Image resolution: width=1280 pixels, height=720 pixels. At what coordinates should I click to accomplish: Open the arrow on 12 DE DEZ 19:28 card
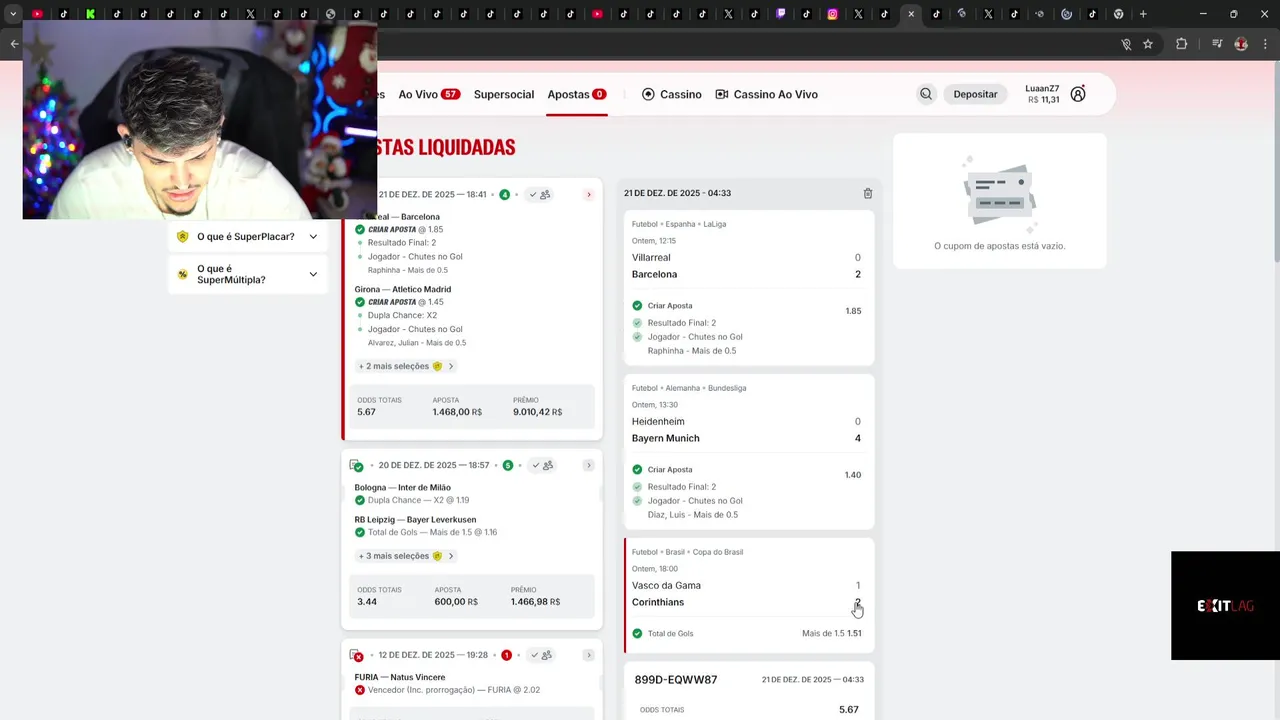tap(589, 655)
